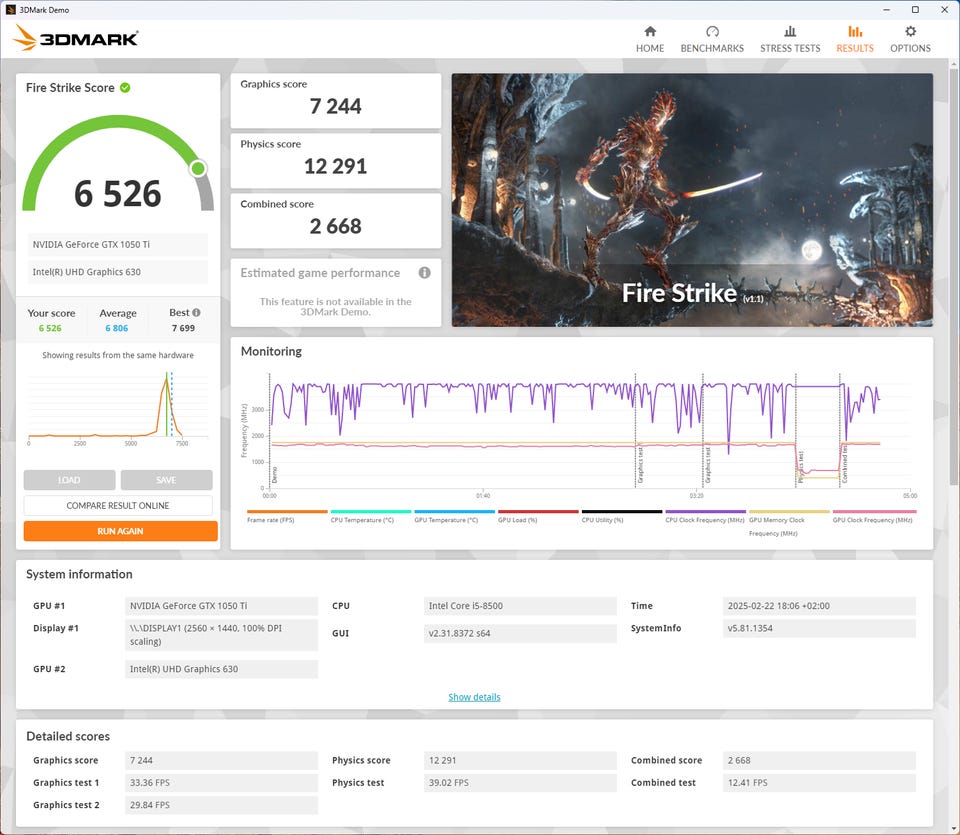Click NVIDIA GeForce GTX 1050 Ti under gauge

pos(118,244)
